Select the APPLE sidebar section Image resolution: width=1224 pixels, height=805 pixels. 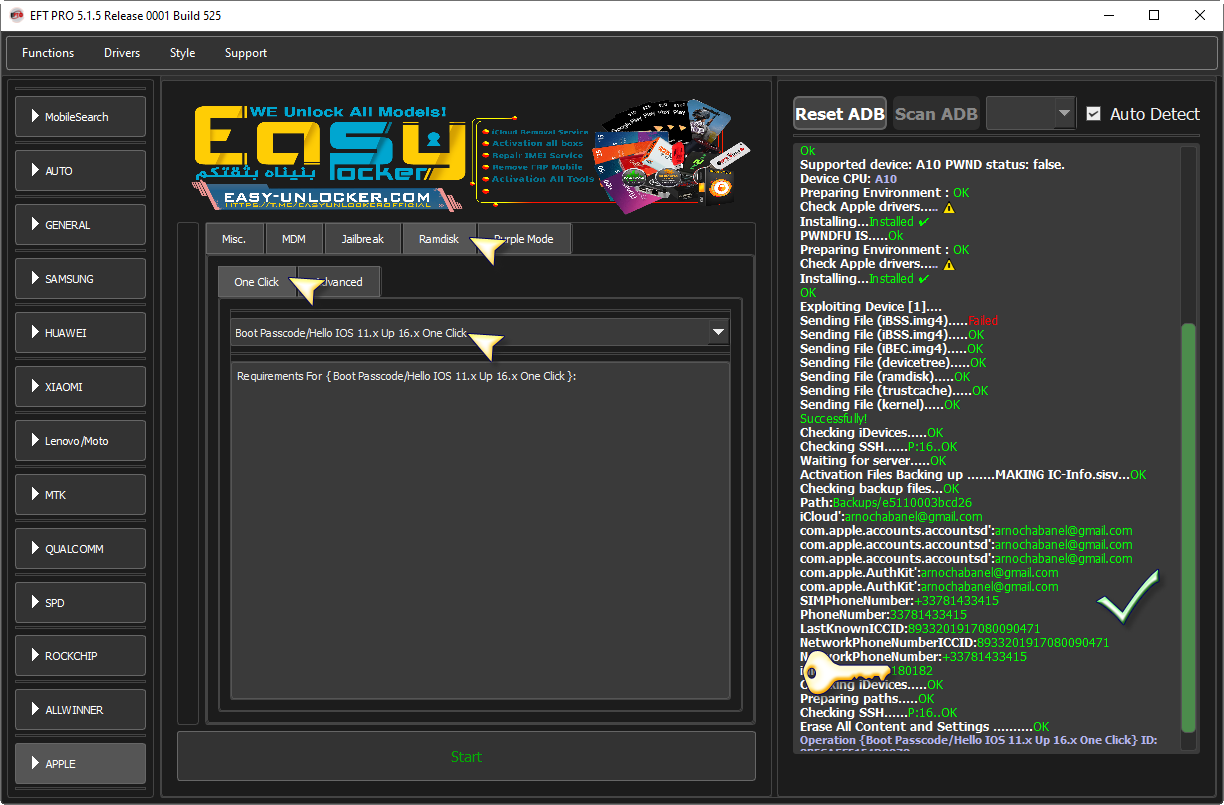[x=81, y=764]
